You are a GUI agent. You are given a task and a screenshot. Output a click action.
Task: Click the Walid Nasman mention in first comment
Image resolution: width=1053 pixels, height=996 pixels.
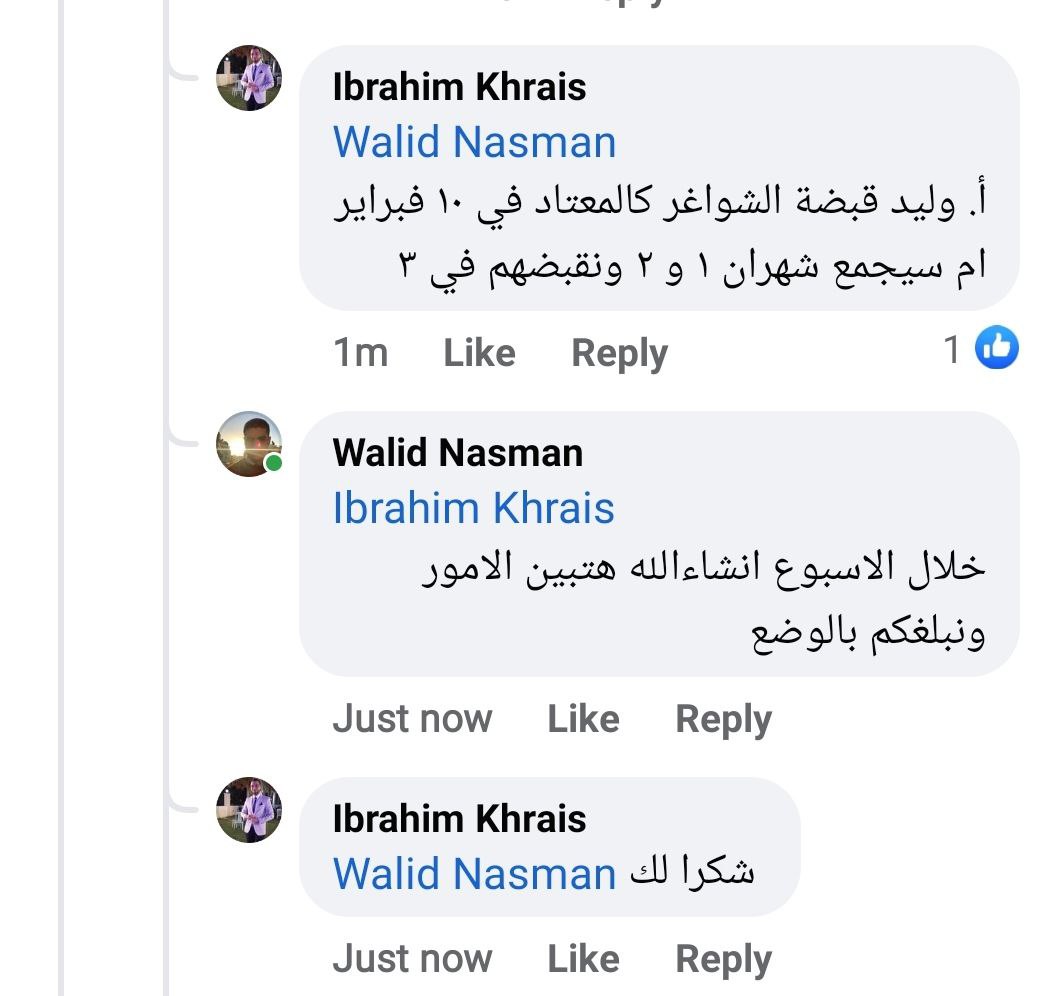(474, 142)
